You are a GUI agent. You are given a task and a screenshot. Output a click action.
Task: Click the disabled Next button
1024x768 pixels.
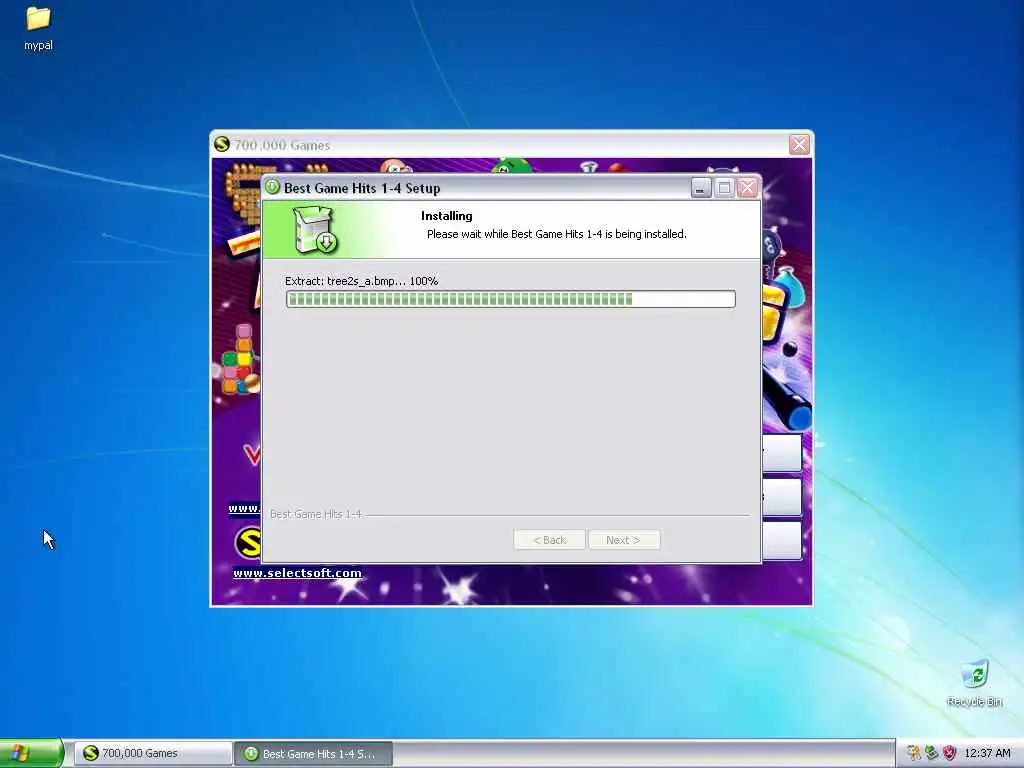(x=624, y=540)
